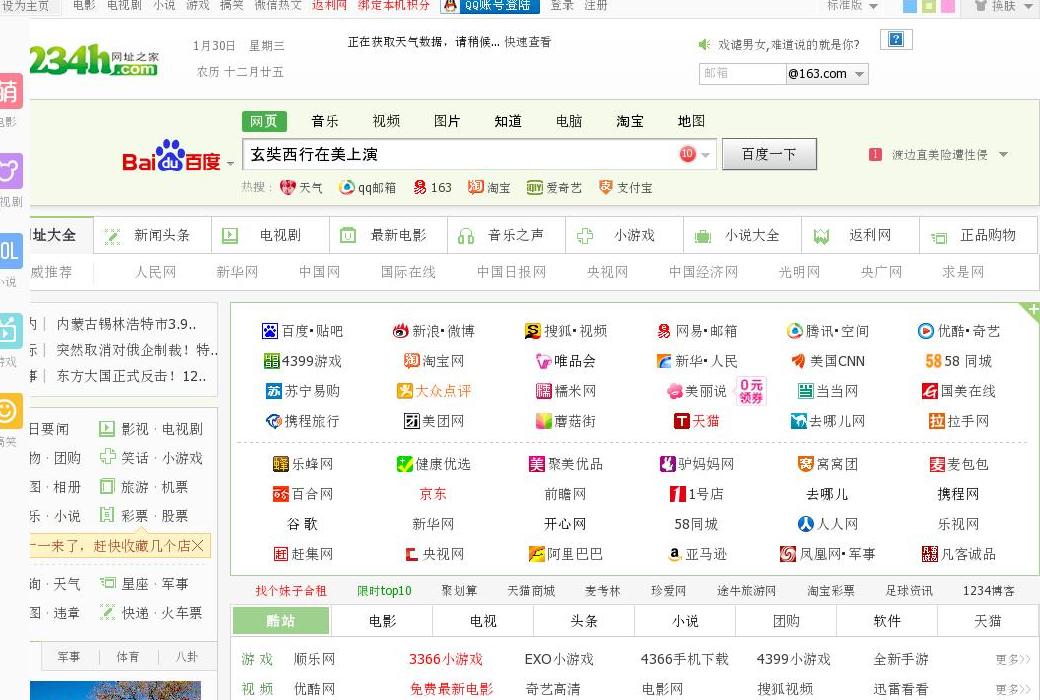Expand the 渡边直美 hot topics dropdown
Image resolution: width=1040 pixels, height=700 pixels.
(x=1004, y=155)
